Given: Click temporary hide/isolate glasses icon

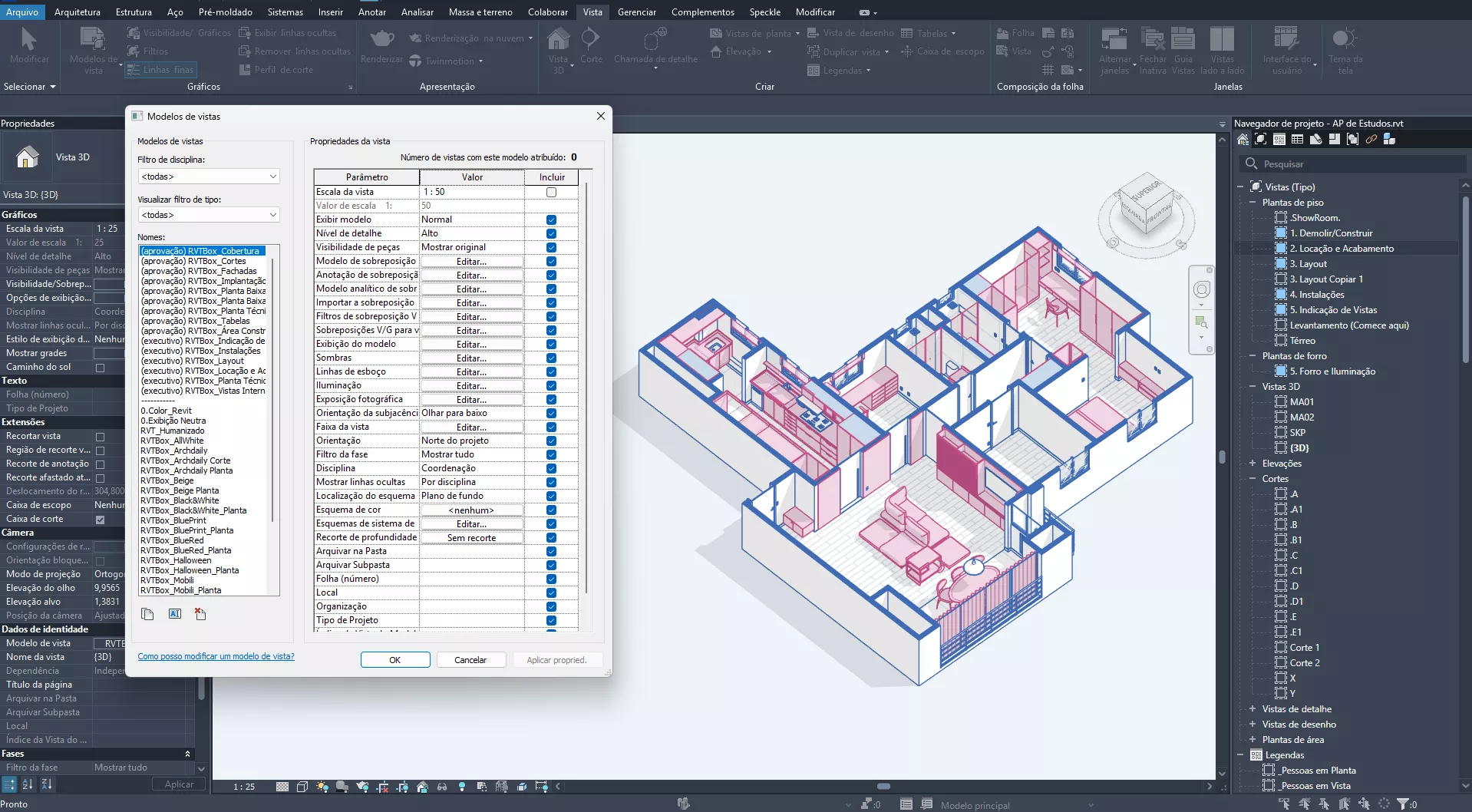Looking at the screenshot, I should coord(442,787).
